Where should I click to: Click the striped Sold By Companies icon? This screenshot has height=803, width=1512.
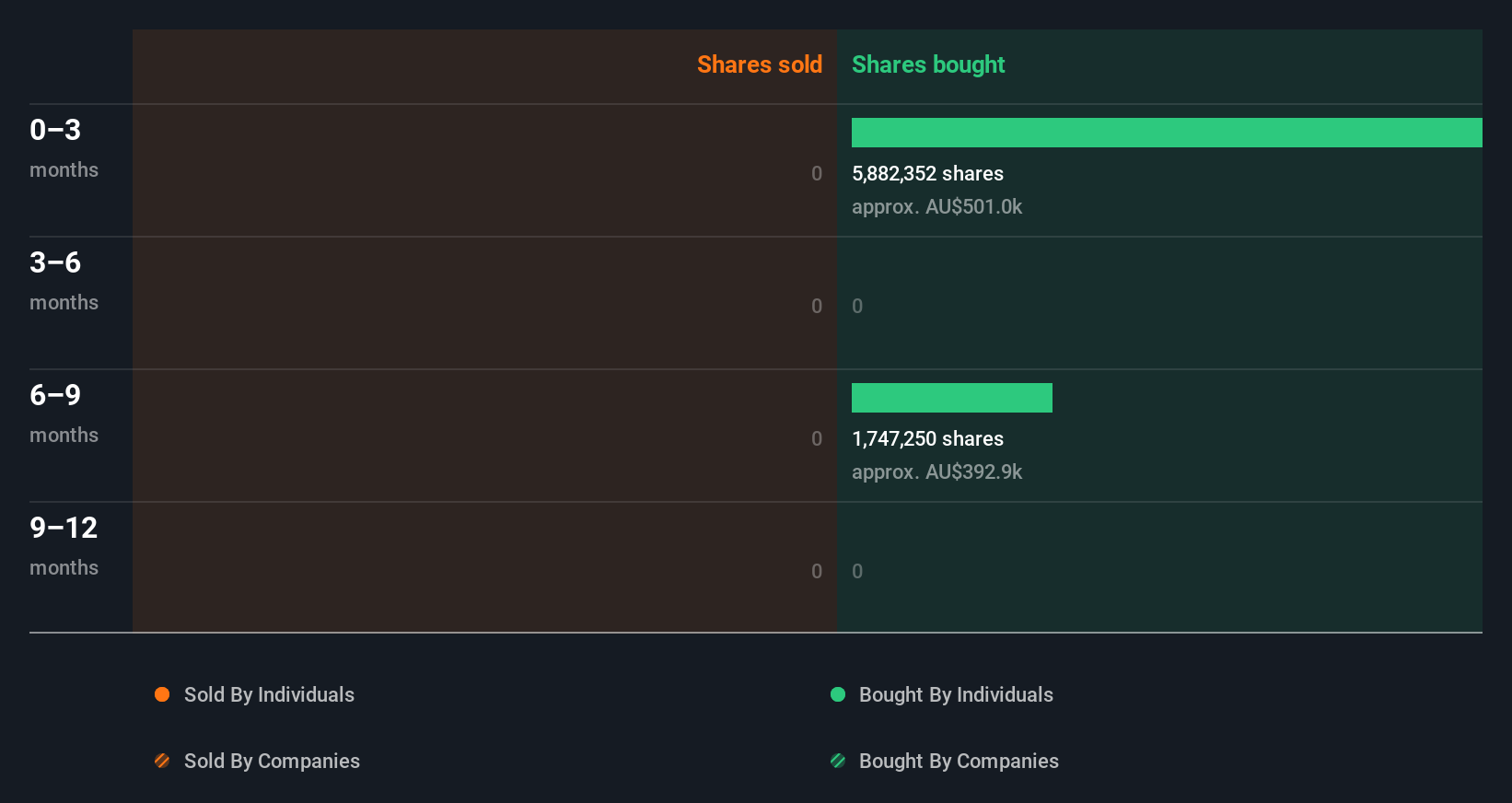click(162, 761)
